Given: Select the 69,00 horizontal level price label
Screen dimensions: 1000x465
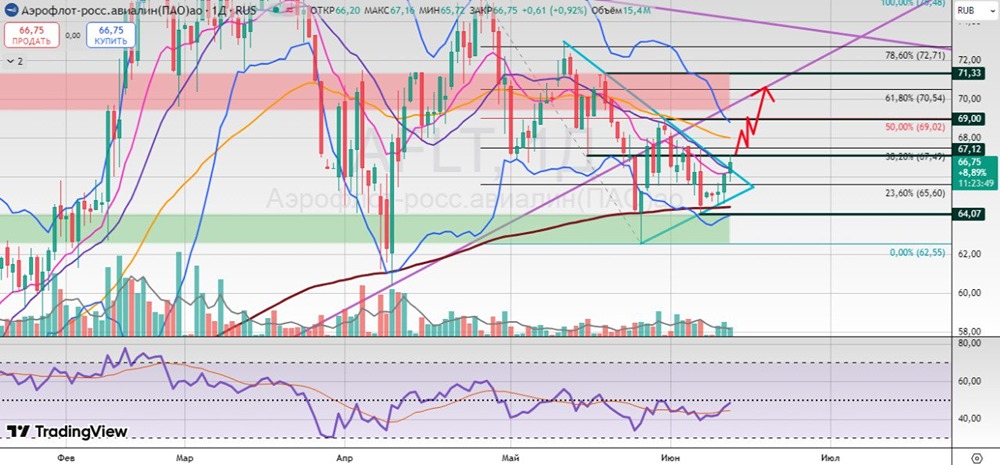Looking at the screenshot, I should 967,119.
